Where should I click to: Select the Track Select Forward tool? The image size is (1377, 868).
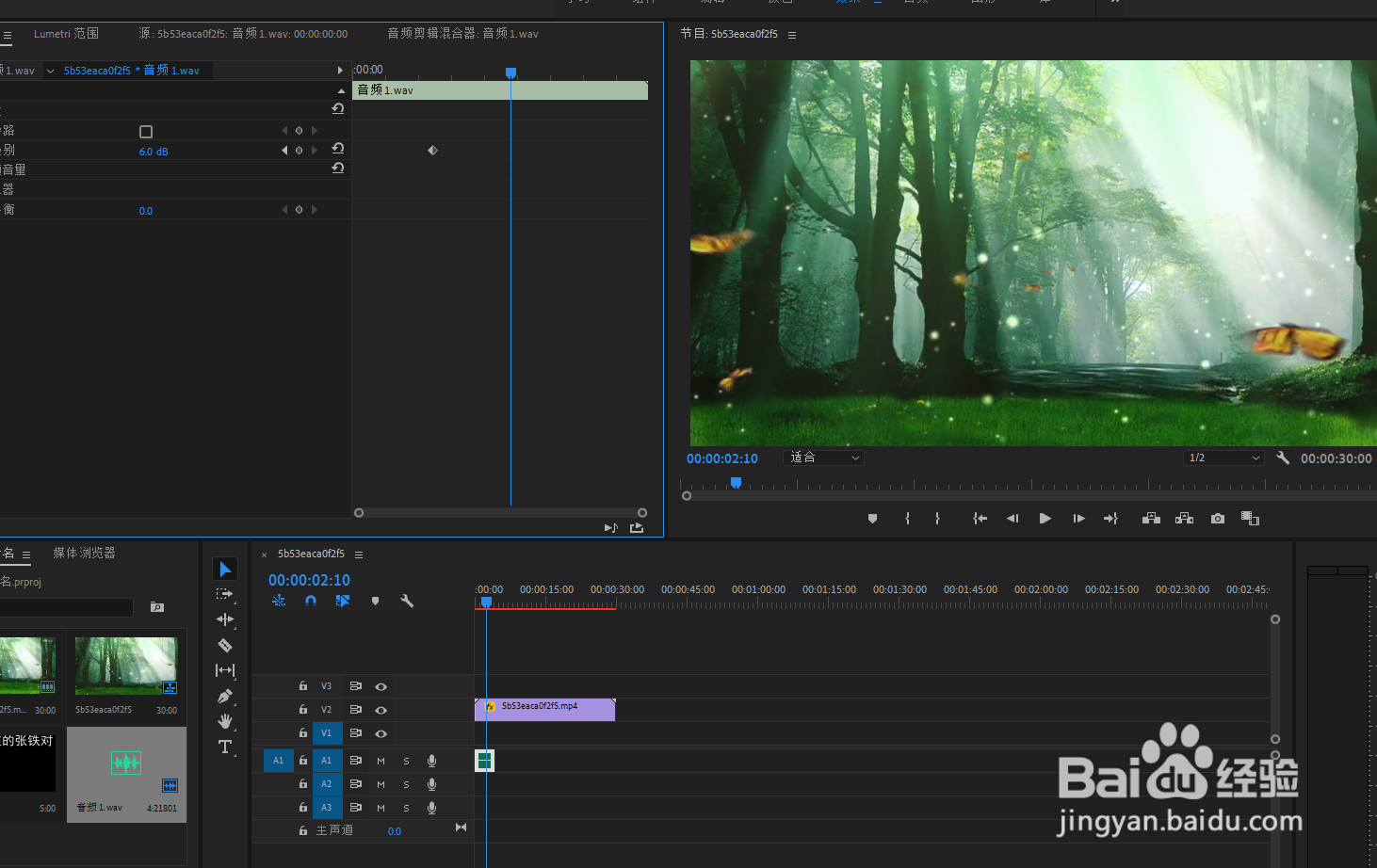(224, 594)
